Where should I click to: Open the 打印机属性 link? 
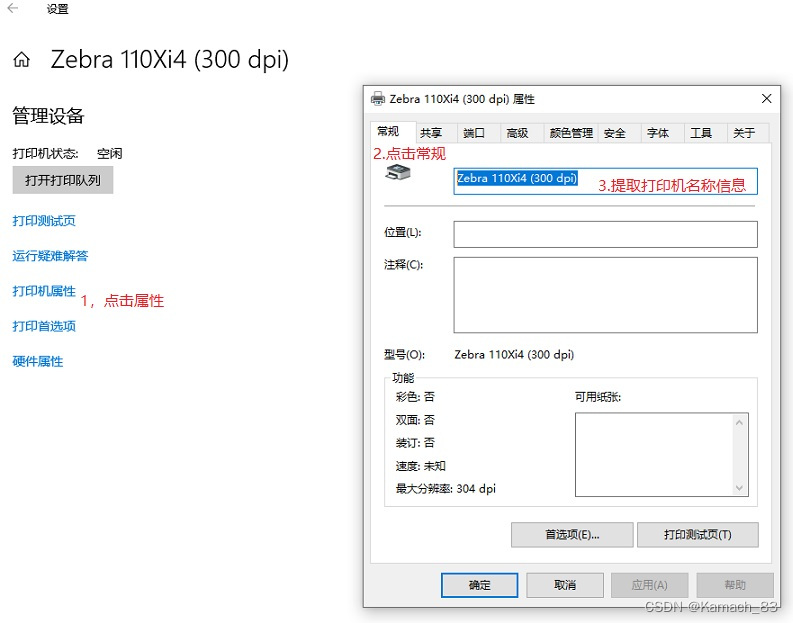point(44,291)
